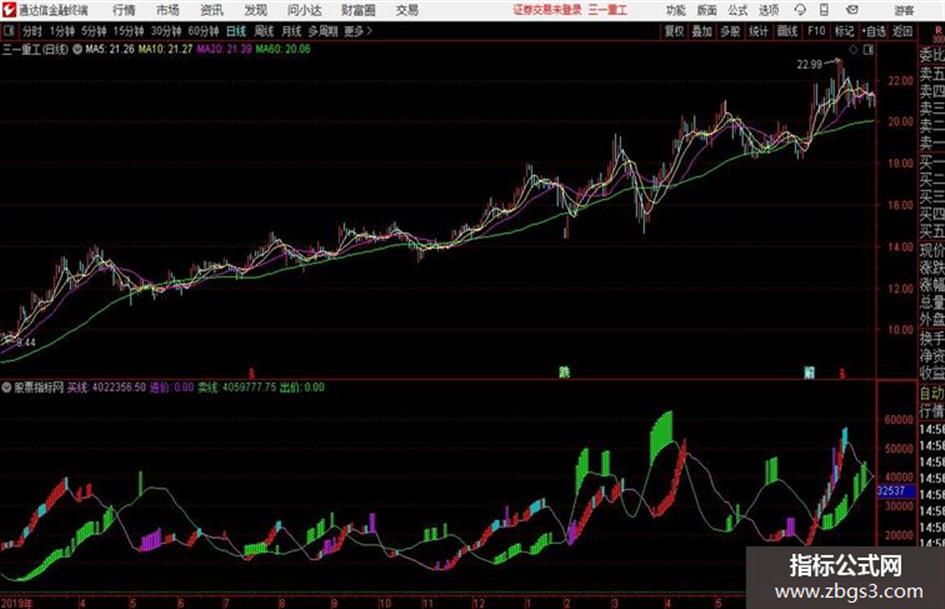945x609 pixels.
Task: Click the diamond icon atop the chart
Action: click(853, 50)
